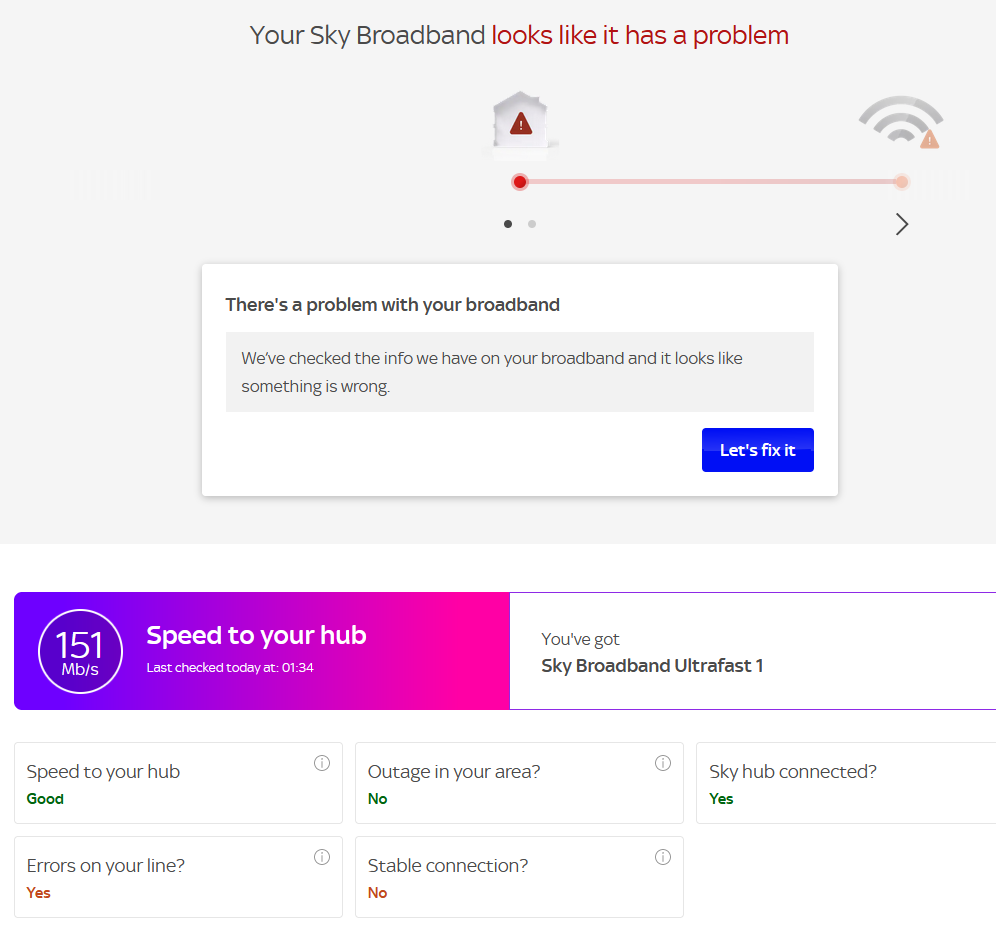Click the faded Wi-Fi end marker on the line
The width and height of the screenshot is (996, 926).
902,182
